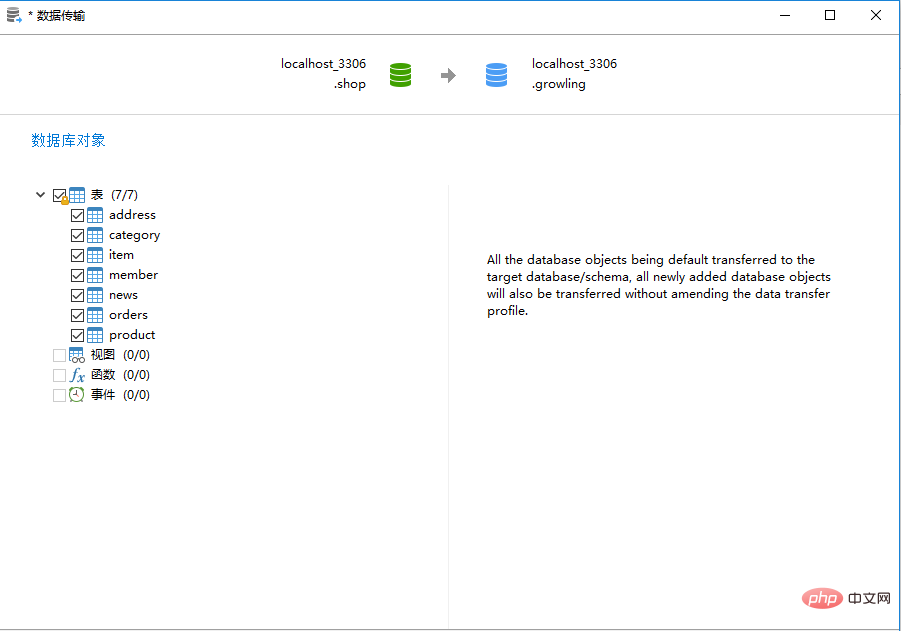Click the news table icon

click(95, 295)
